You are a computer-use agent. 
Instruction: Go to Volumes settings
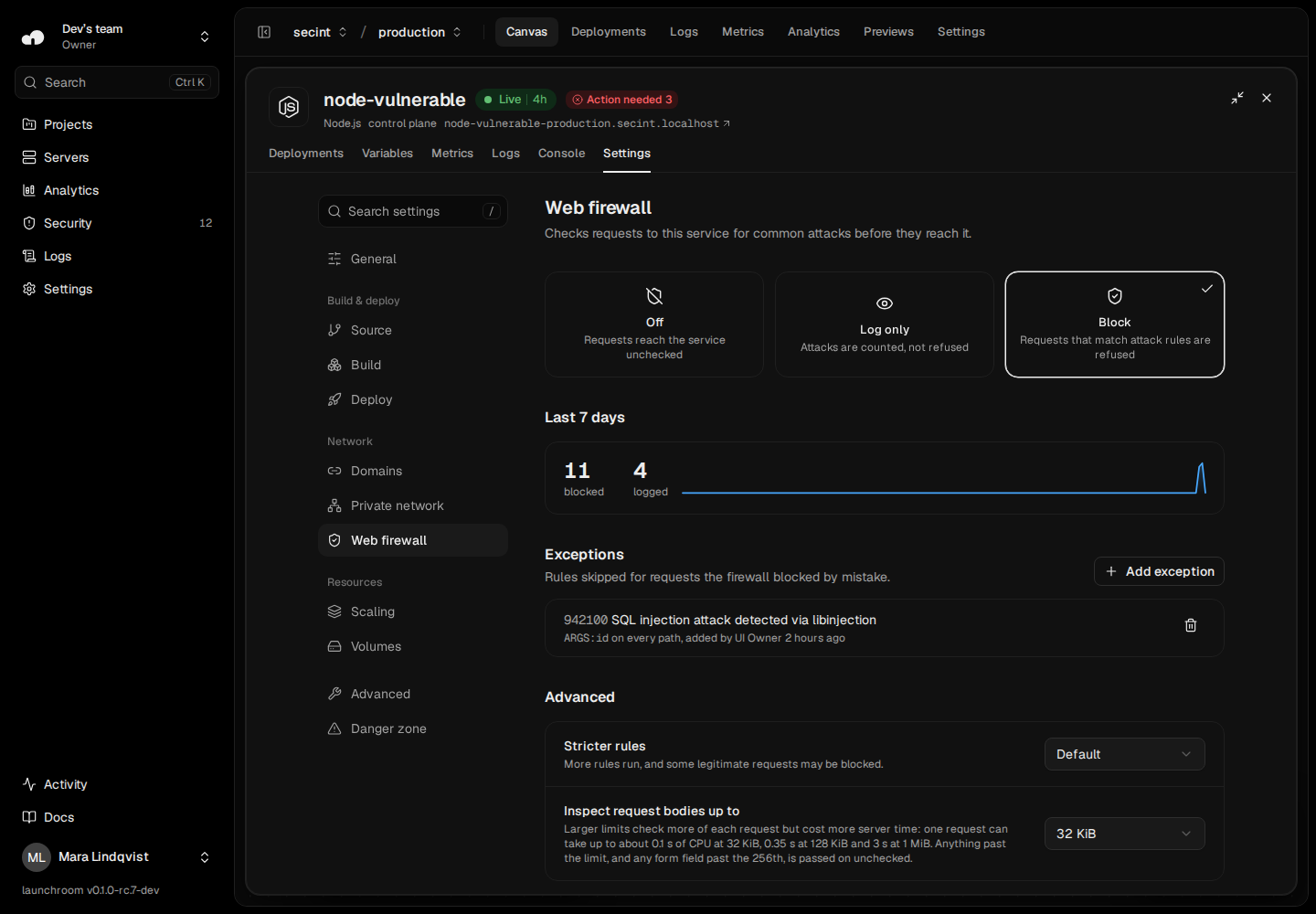(413, 646)
